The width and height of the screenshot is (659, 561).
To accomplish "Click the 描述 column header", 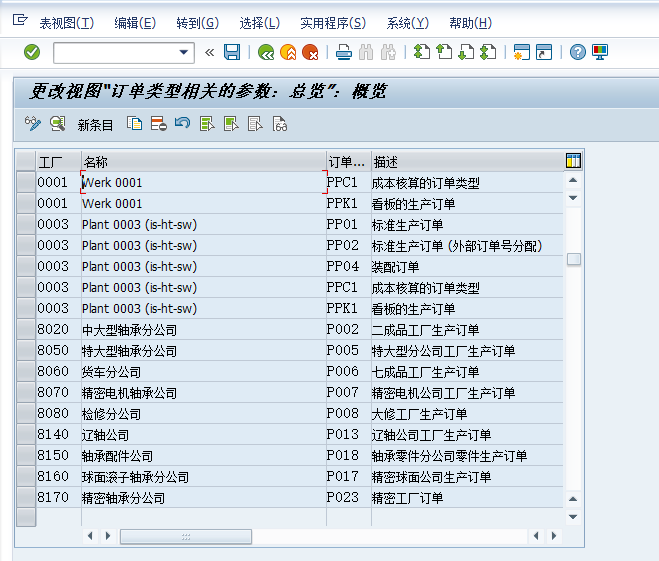I will tap(467, 161).
